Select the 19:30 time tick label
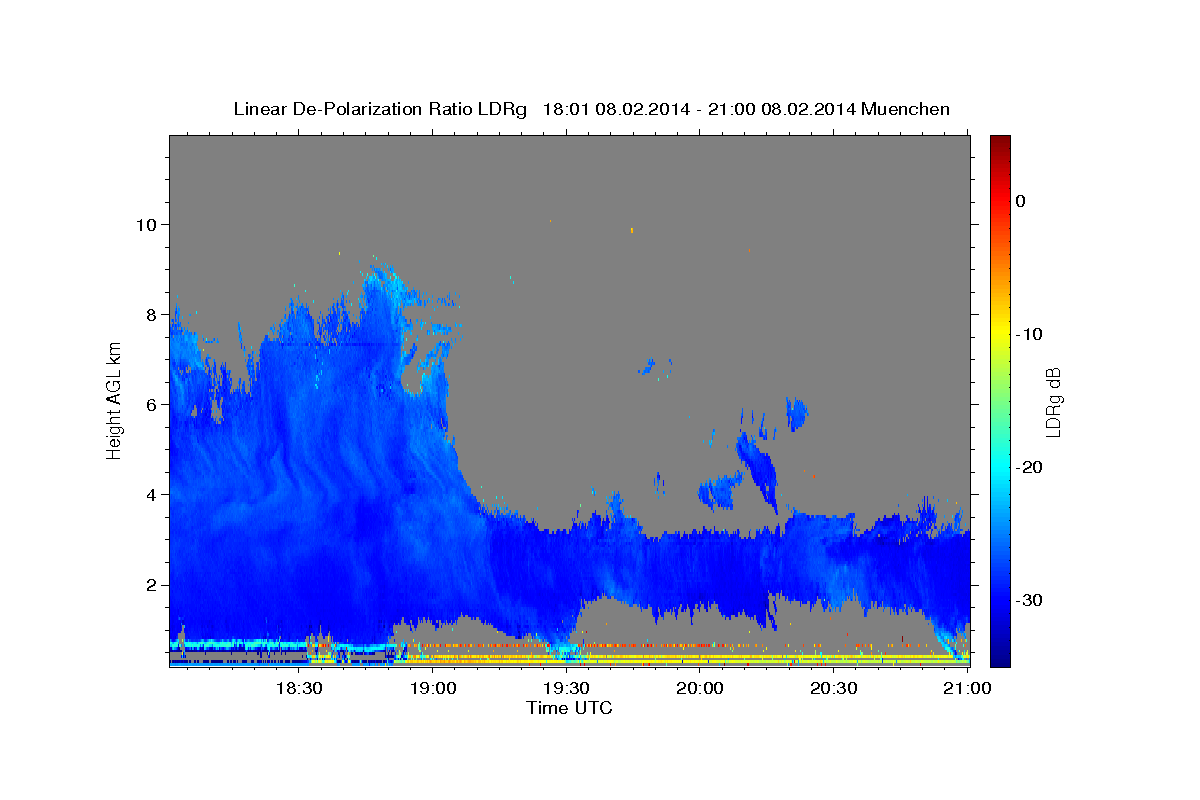 565,688
